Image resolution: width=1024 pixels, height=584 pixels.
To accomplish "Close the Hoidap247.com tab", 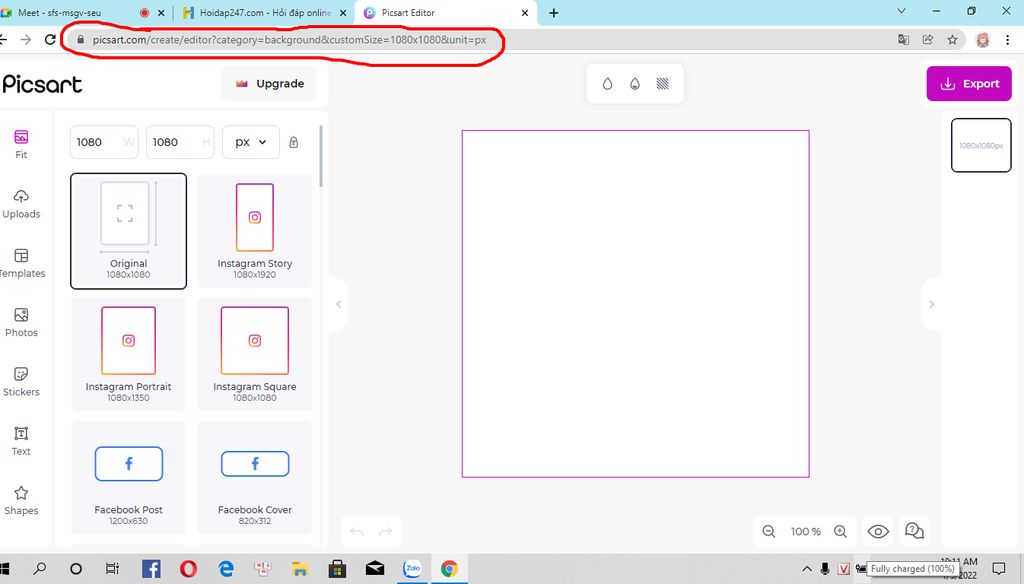I will pyautogui.click(x=342, y=12).
